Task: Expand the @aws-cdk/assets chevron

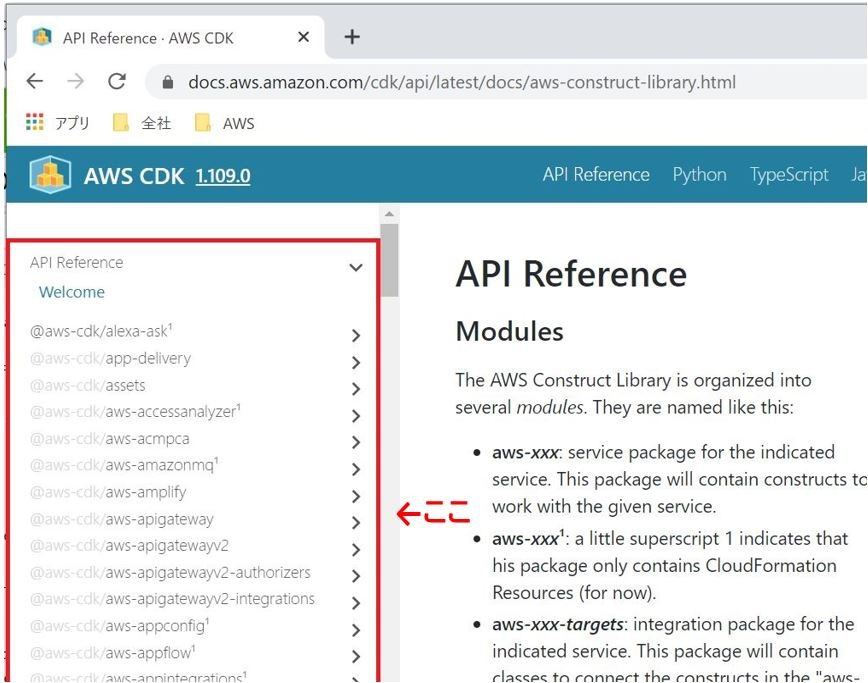Action: pos(356,389)
